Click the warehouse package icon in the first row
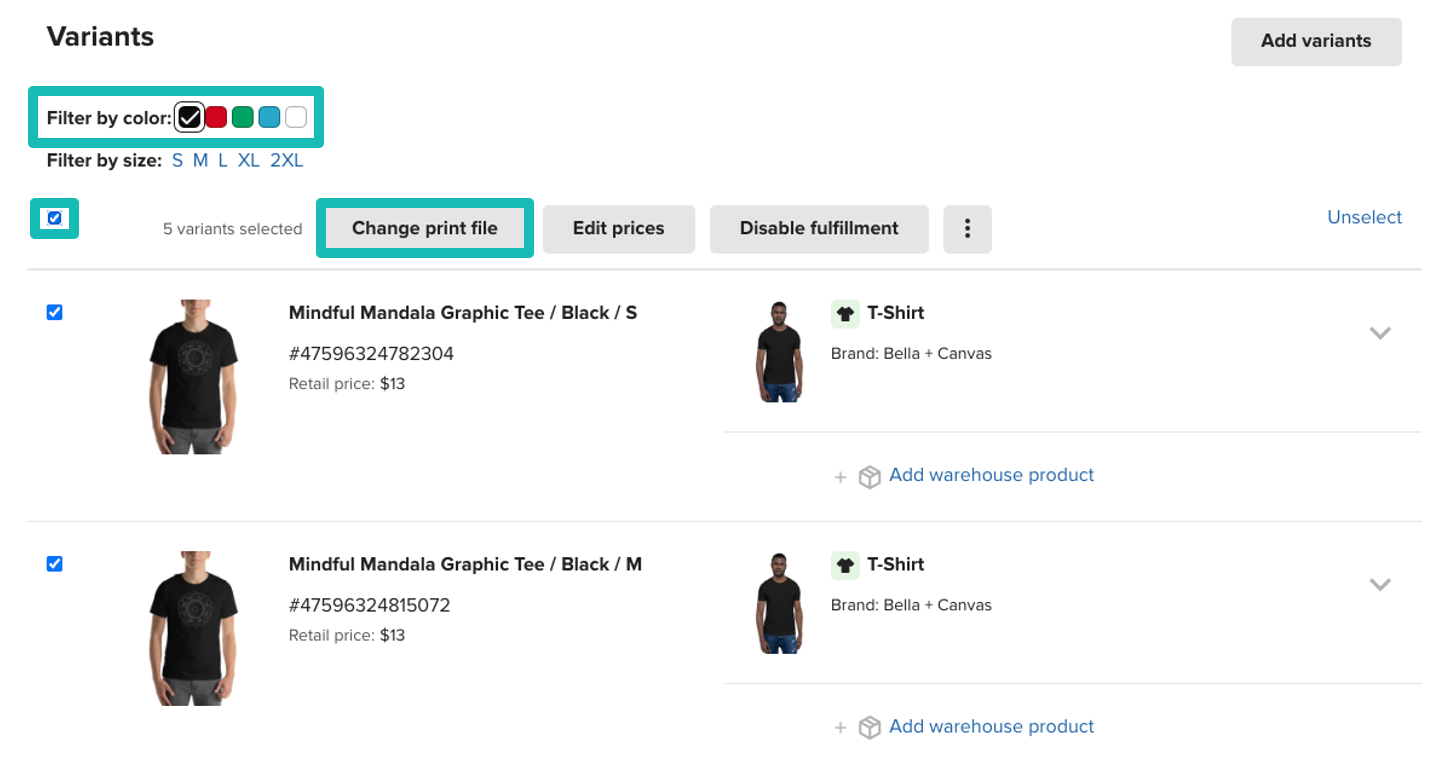Viewport: 1446px width, 761px height. click(869, 476)
